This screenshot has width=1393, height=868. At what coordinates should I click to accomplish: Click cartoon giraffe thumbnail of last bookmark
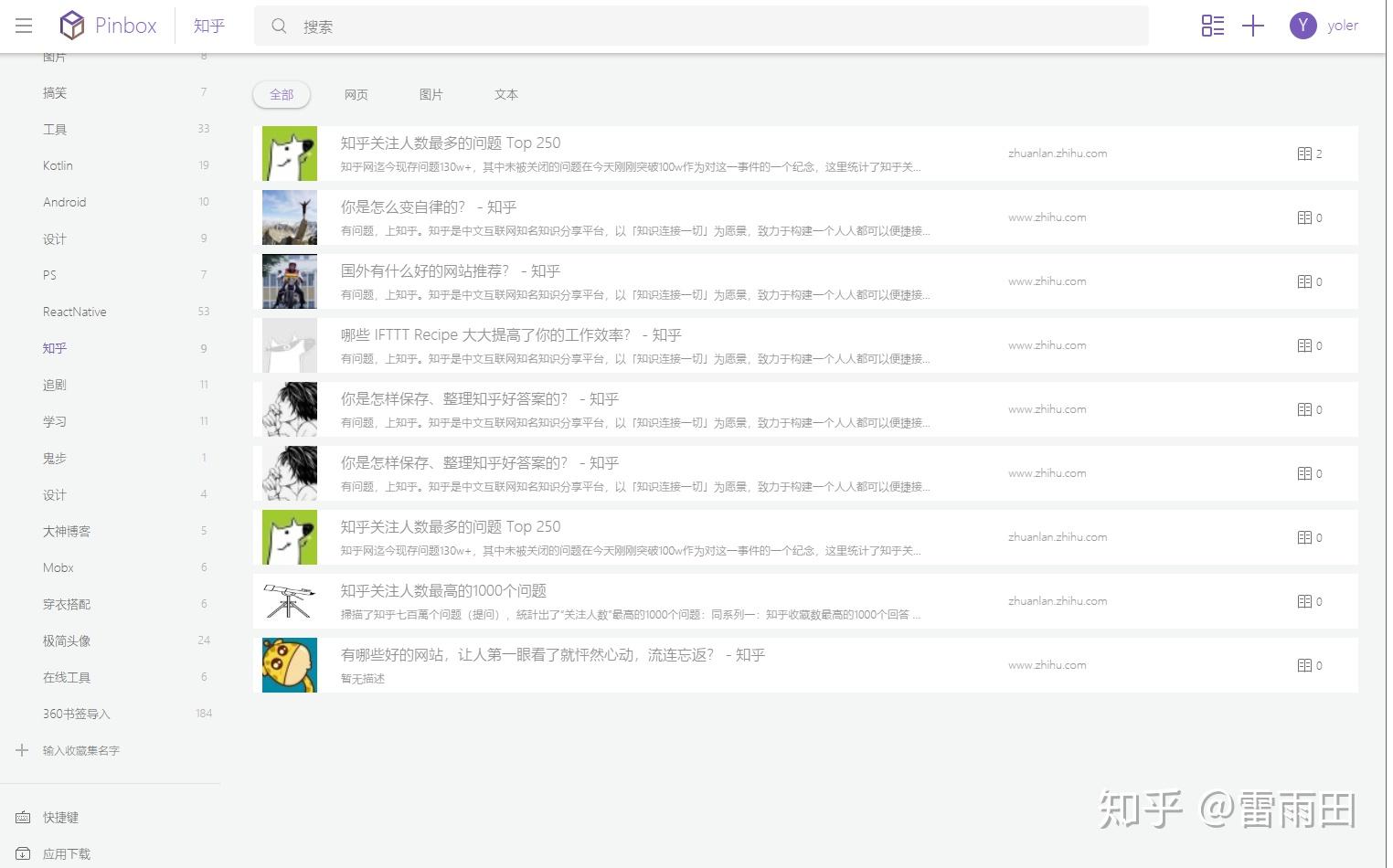tap(290, 665)
